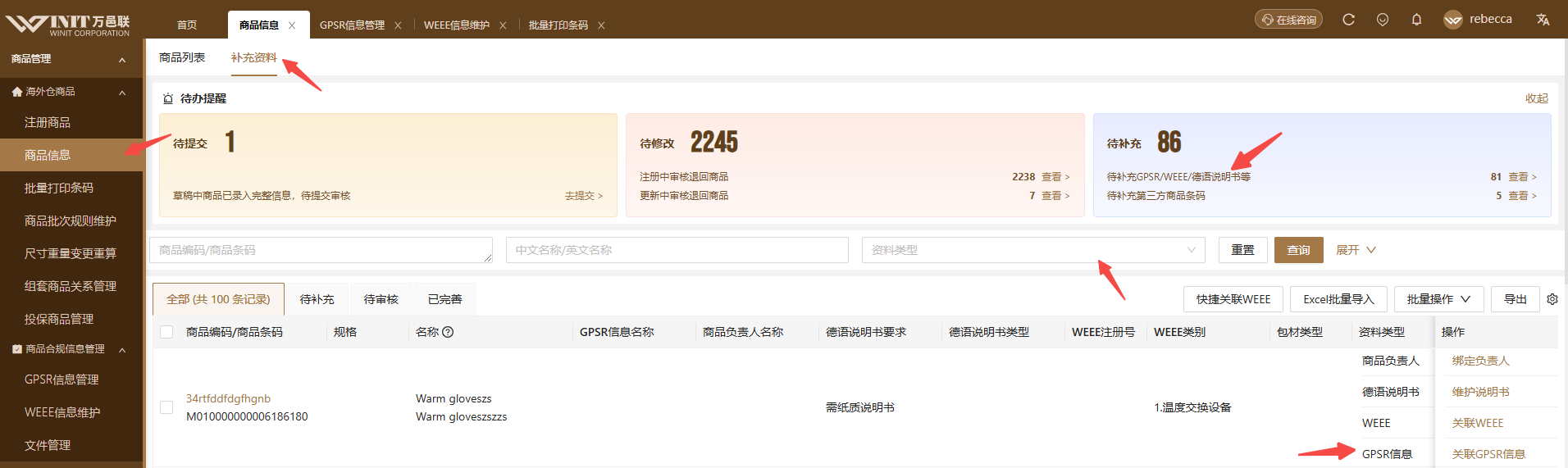The height and width of the screenshot is (468, 1568).
Task: Switch to the 批量打印条码 tab
Action: tap(558, 25)
